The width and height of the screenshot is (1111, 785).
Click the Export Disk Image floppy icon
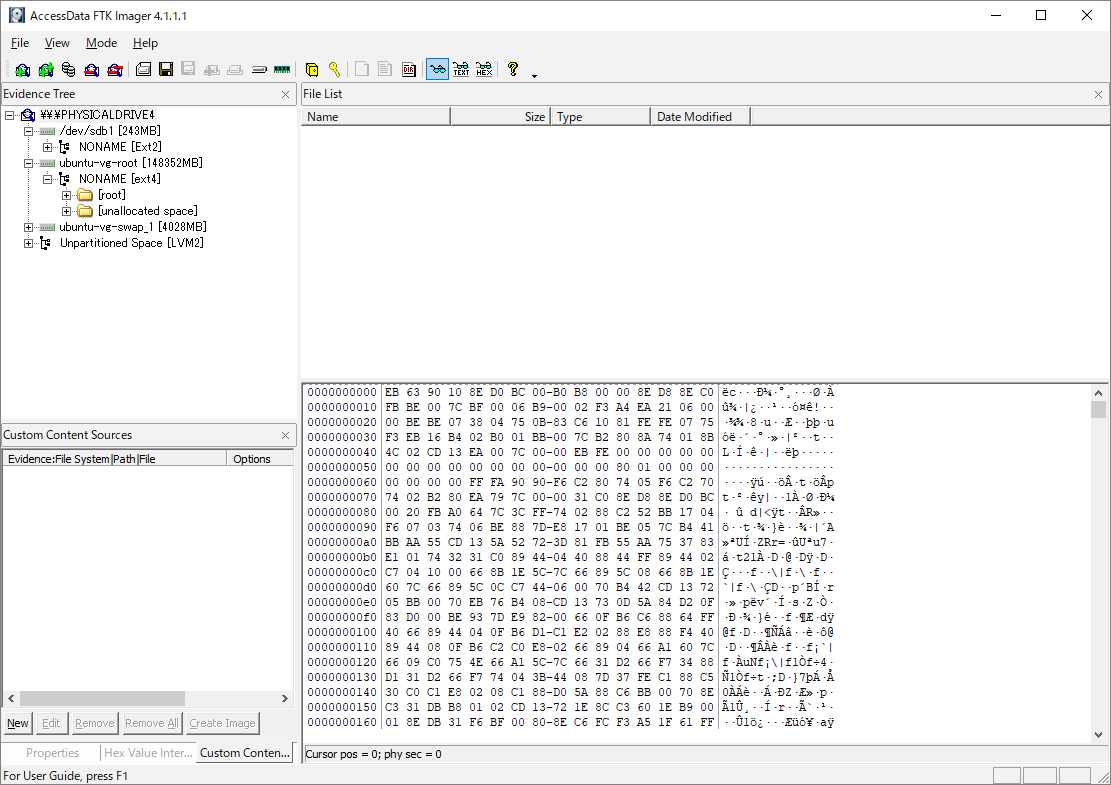coord(166,69)
